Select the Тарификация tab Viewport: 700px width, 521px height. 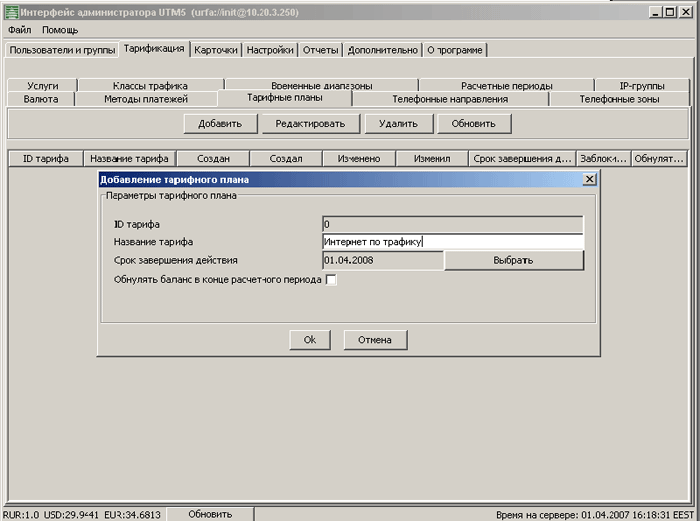pyautogui.click(x=154, y=49)
